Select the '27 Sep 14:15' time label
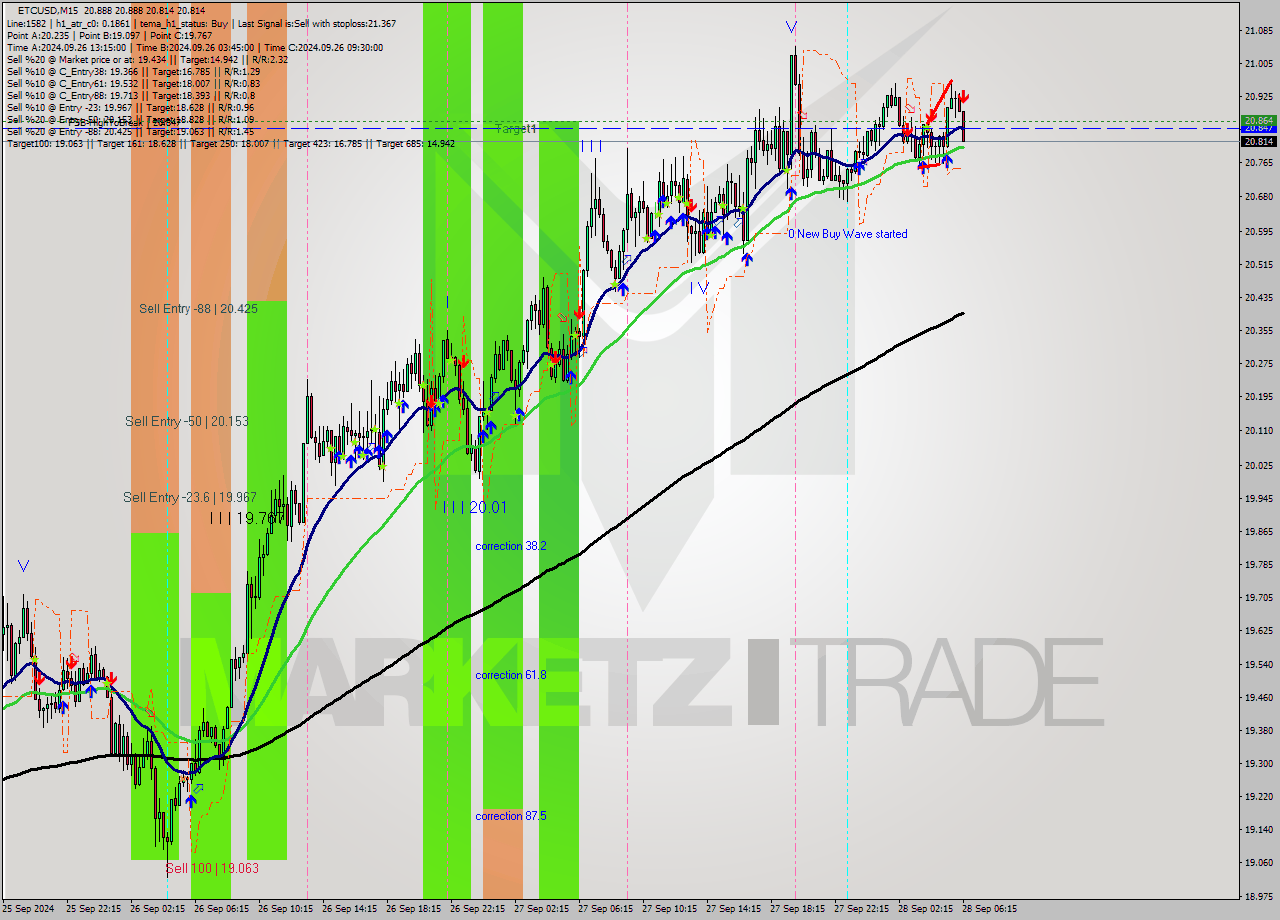 [x=733, y=909]
